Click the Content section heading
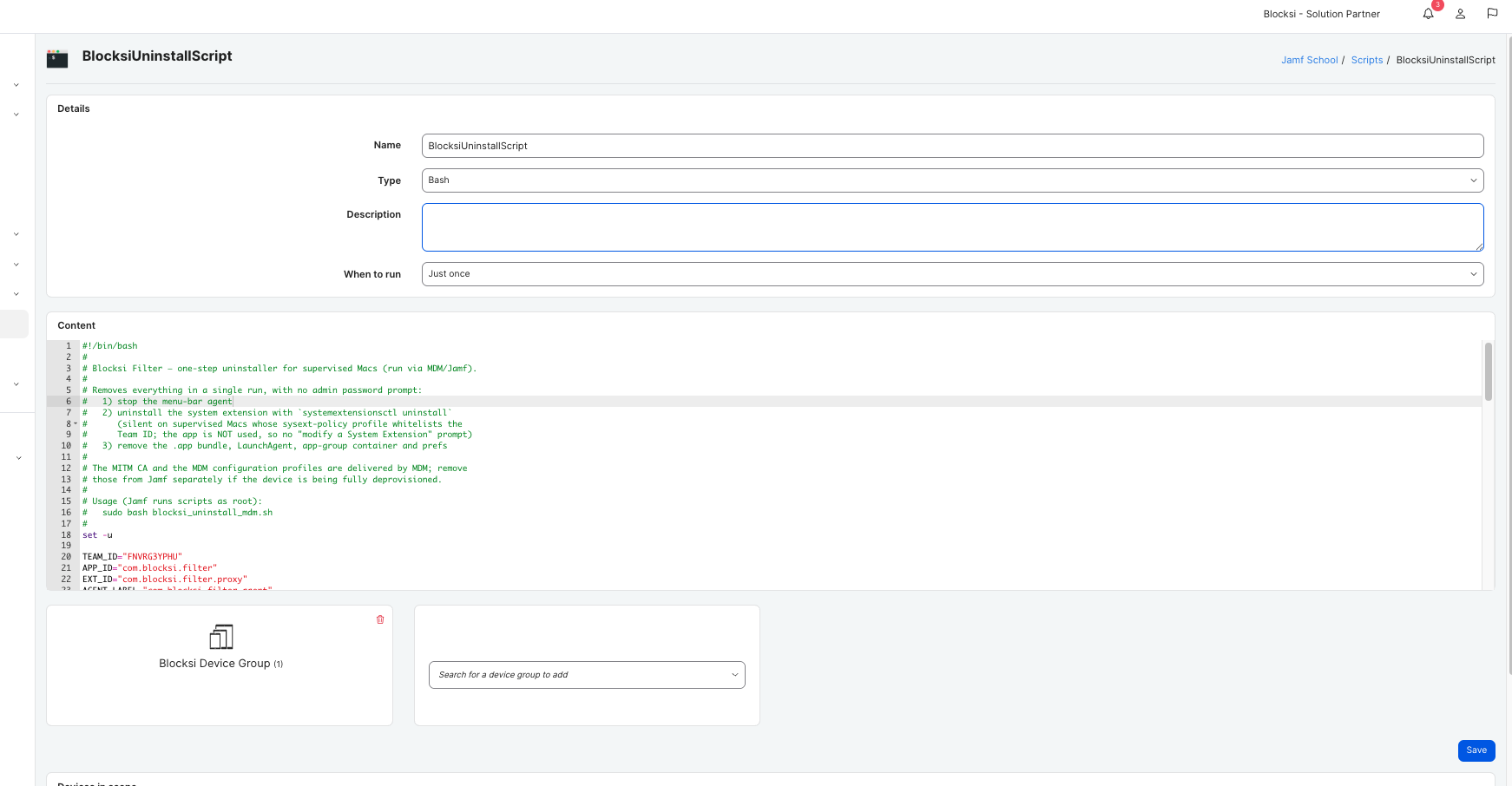This screenshot has width=1512, height=786. (76, 326)
